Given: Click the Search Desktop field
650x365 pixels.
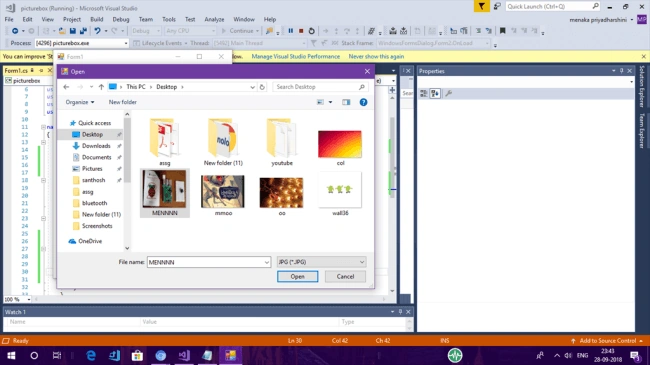Looking at the screenshot, I should (x=320, y=87).
